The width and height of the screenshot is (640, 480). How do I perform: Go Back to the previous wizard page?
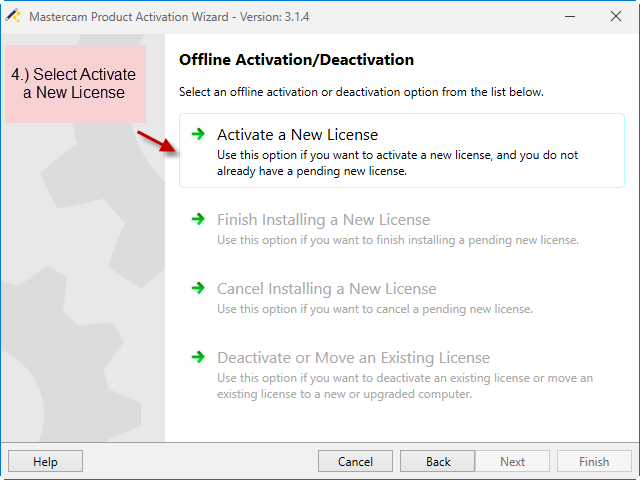point(438,461)
